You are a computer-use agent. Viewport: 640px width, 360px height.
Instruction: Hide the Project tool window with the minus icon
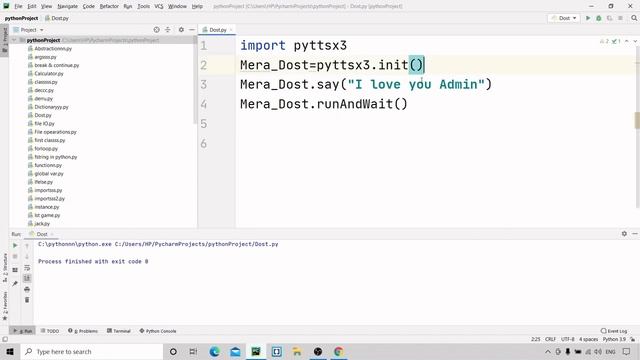pyautogui.click(x=191, y=30)
